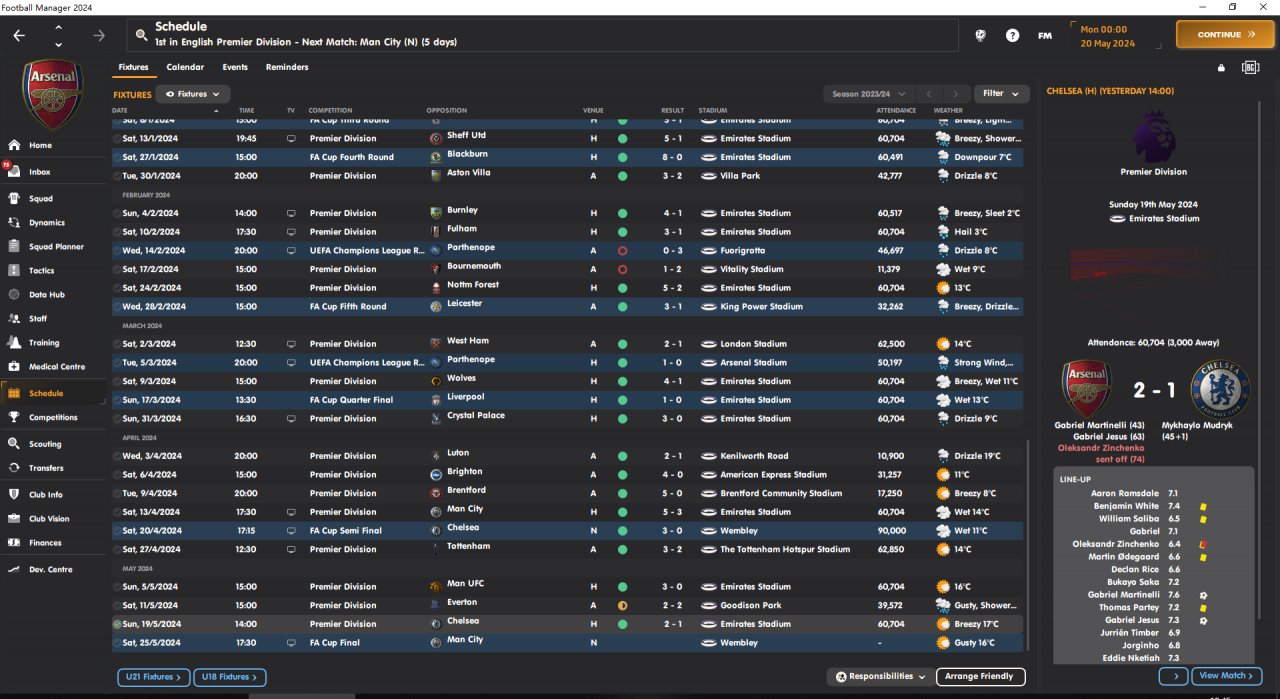Click the fixtures list vertical scrollbar
The height and width of the screenshot is (699, 1280).
1028,545
